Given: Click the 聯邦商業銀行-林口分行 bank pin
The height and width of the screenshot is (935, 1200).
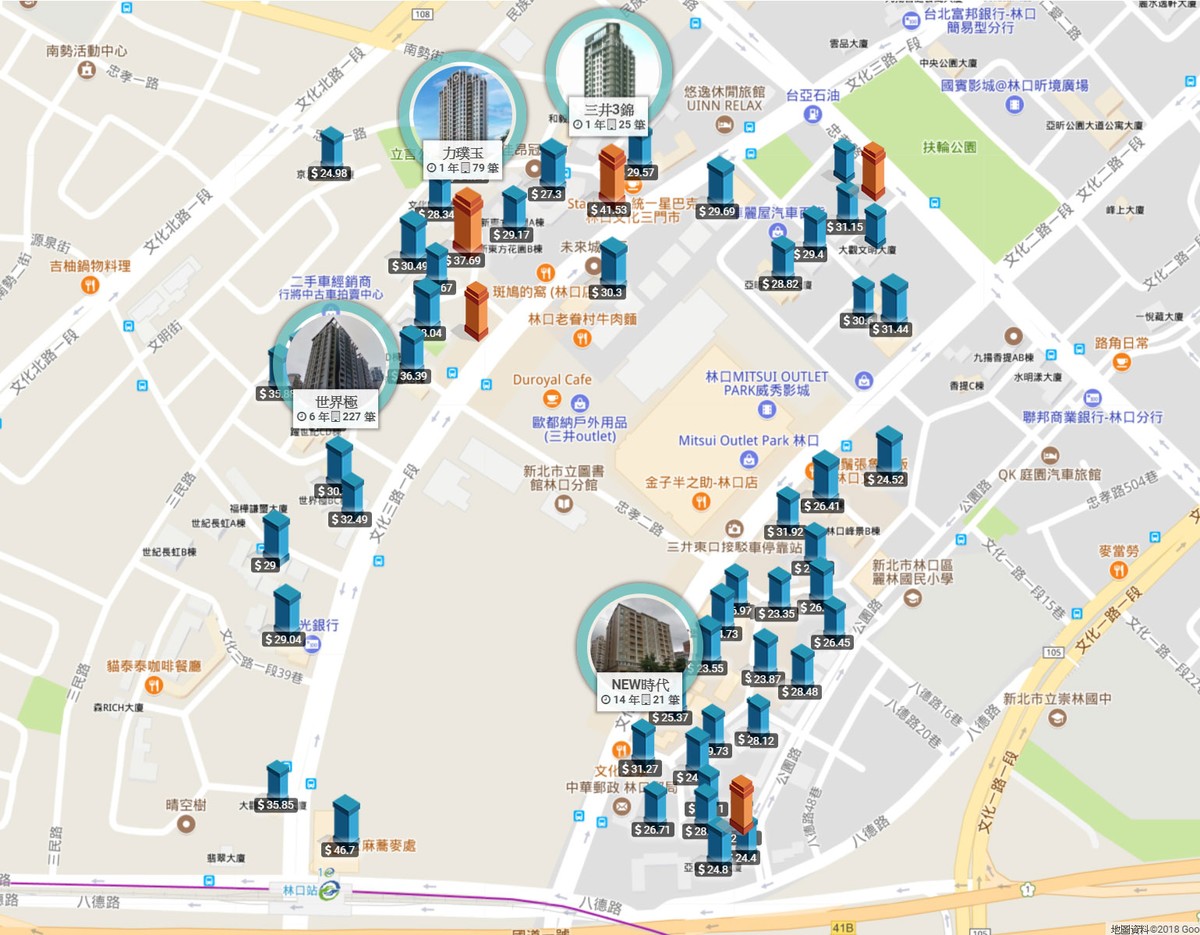Looking at the screenshot, I should (x=1092, y=395).
